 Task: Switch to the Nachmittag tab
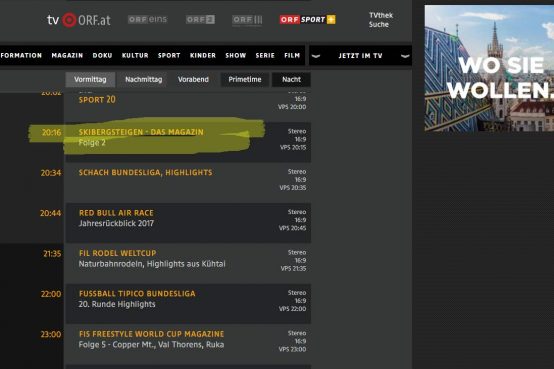(x=143, y=80)
